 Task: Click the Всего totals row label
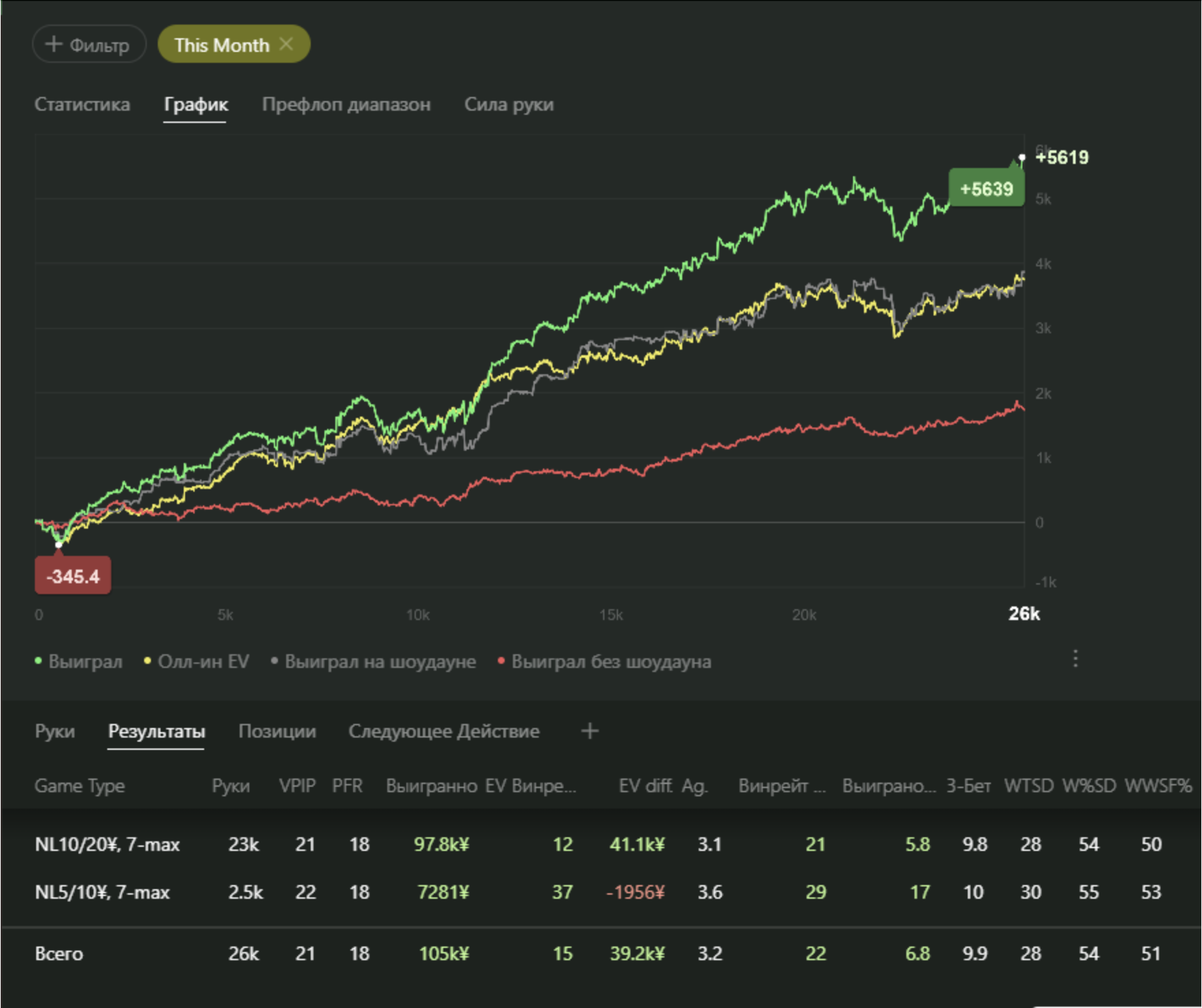59,954
